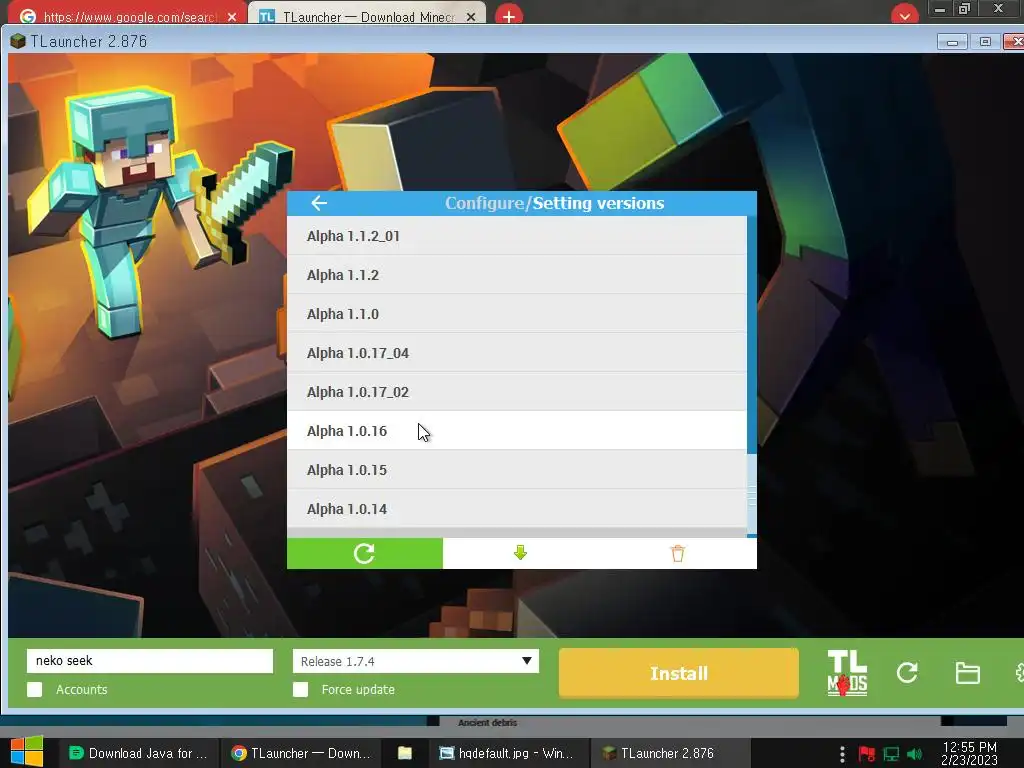Open the game folder icon
Image resolution: width=1024 pixels, height=768 pixels.
967,673
